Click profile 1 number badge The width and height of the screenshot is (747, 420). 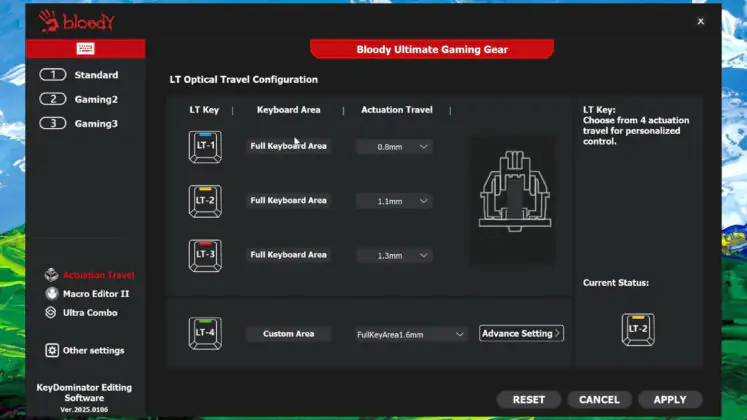(x=53, y=75)
